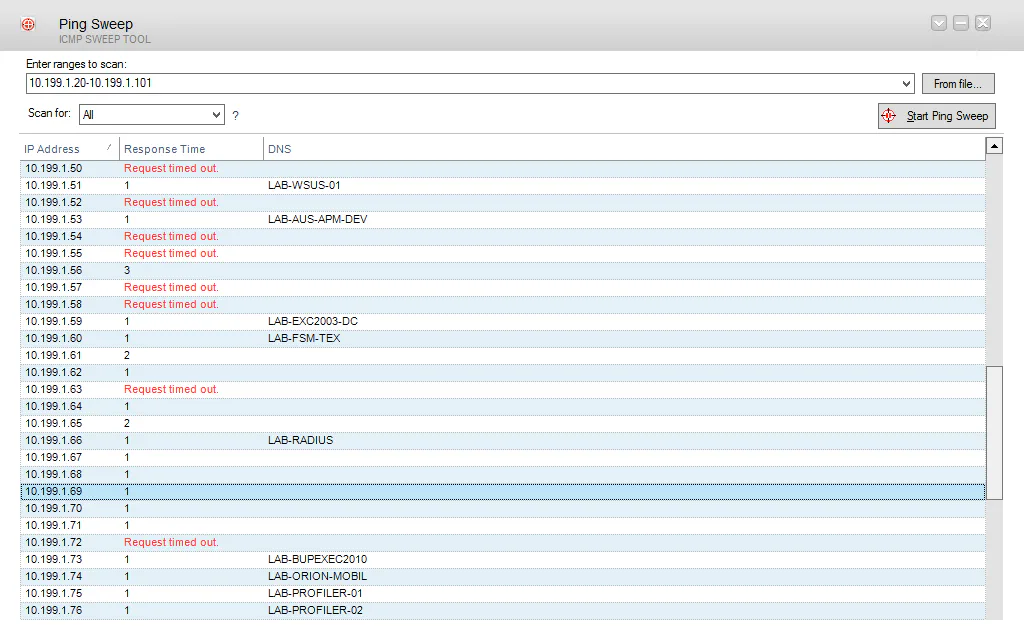The image size is (1024, 640).
Task: Select row 10.199.1.67
Action: [x=502, y=457]
